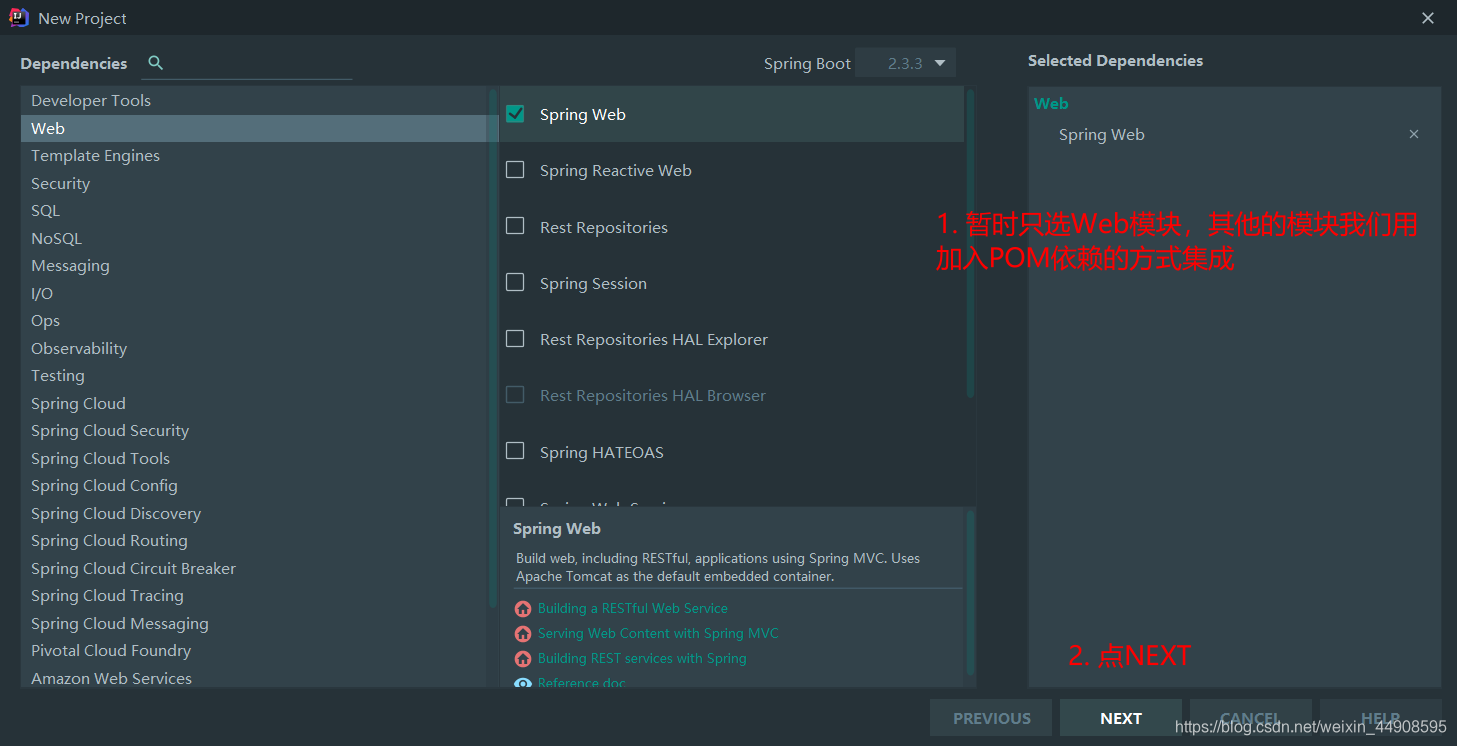Choose Spring Cloud Messaging category

click(255, 623)
